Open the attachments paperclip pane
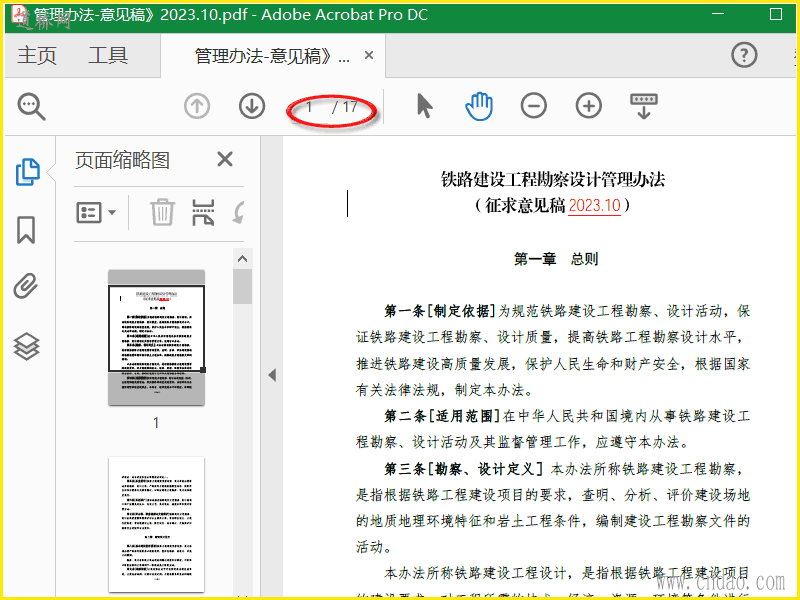Image resolution: width=800 pixels, height=600 pixels. click(x=26, y=286)
